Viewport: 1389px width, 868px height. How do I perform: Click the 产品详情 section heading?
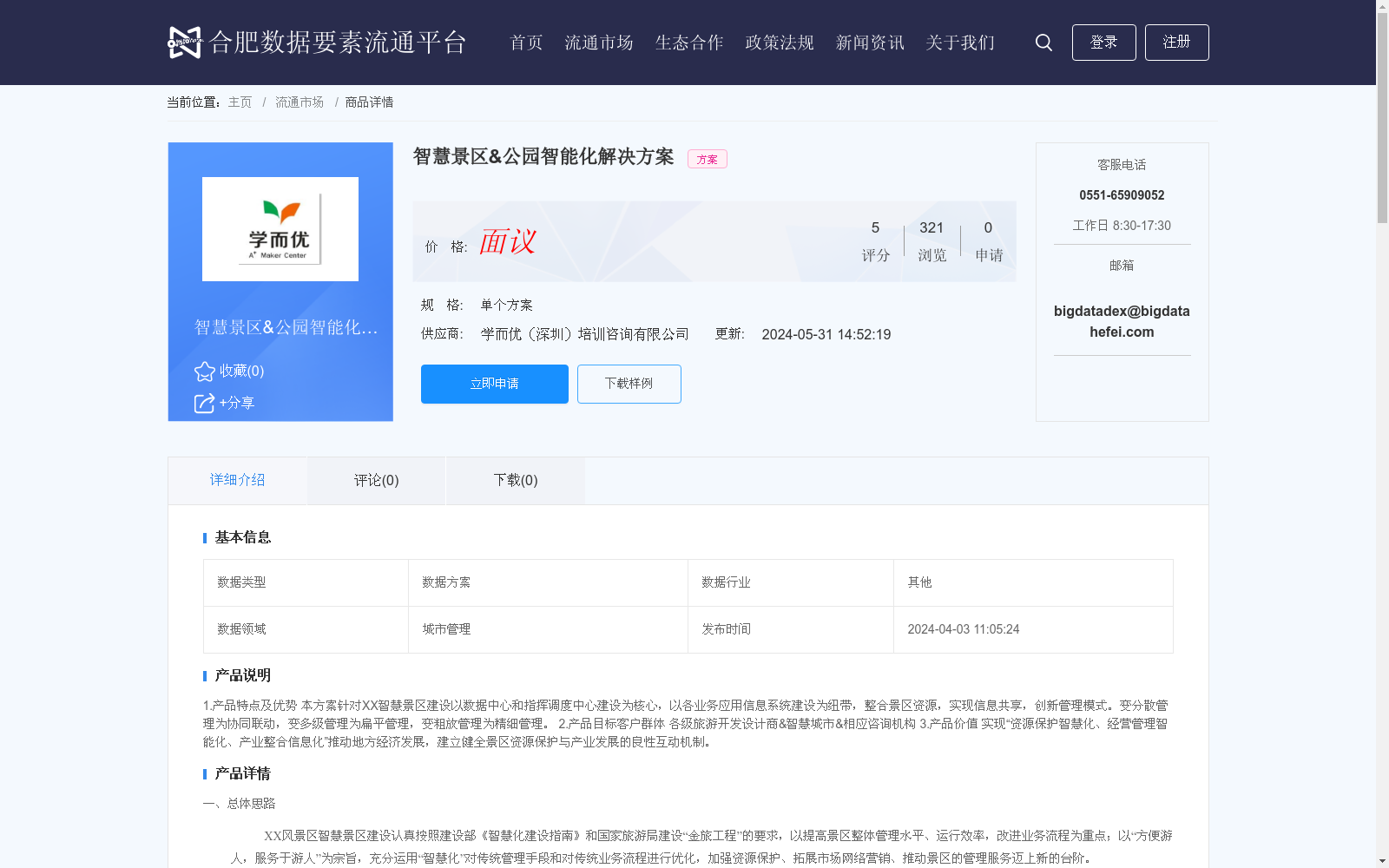[243, 773]
